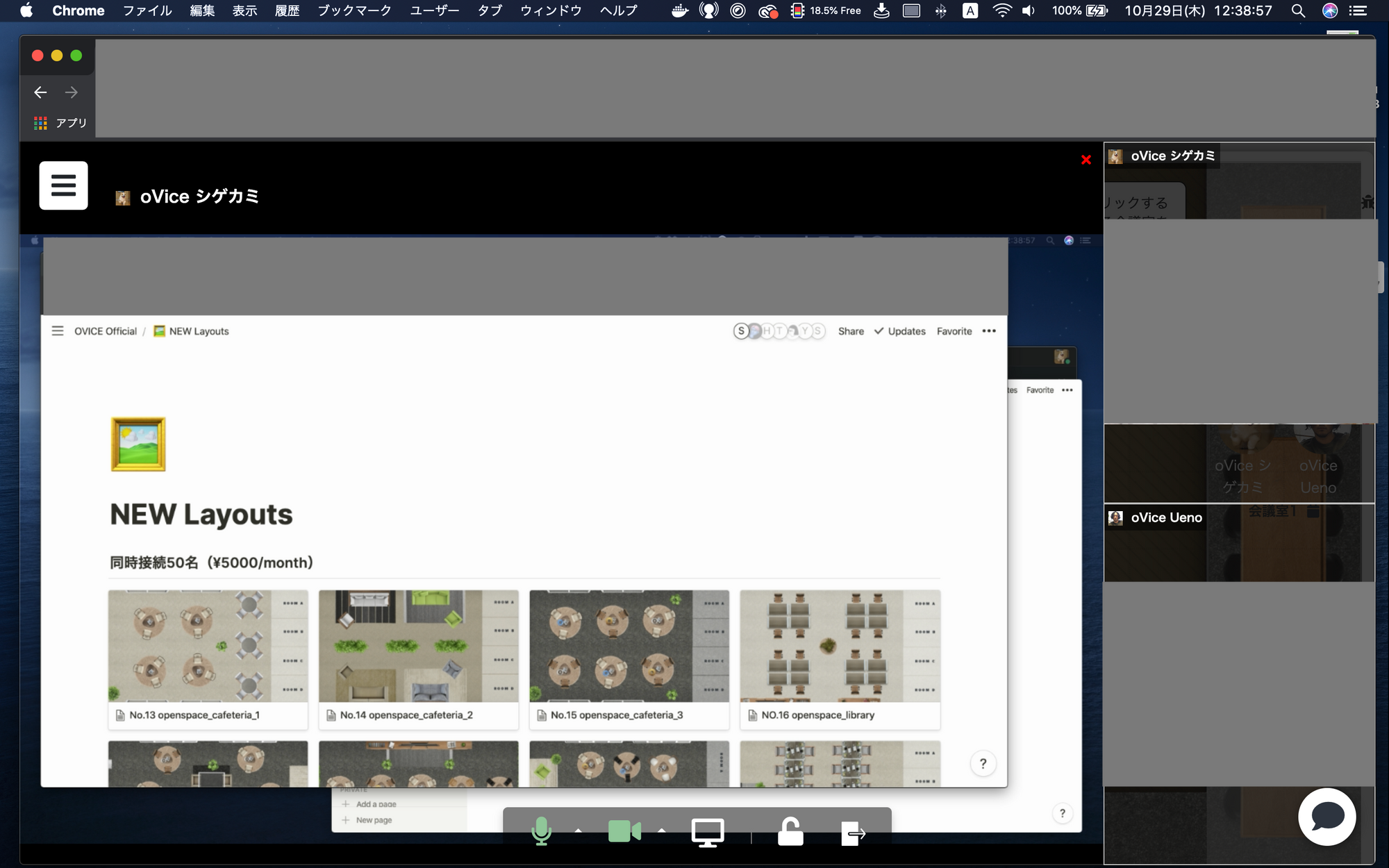1389x868 pixels.
Task: Click the S collaborator avatar in Notion
Action: [x=741, y=331]
